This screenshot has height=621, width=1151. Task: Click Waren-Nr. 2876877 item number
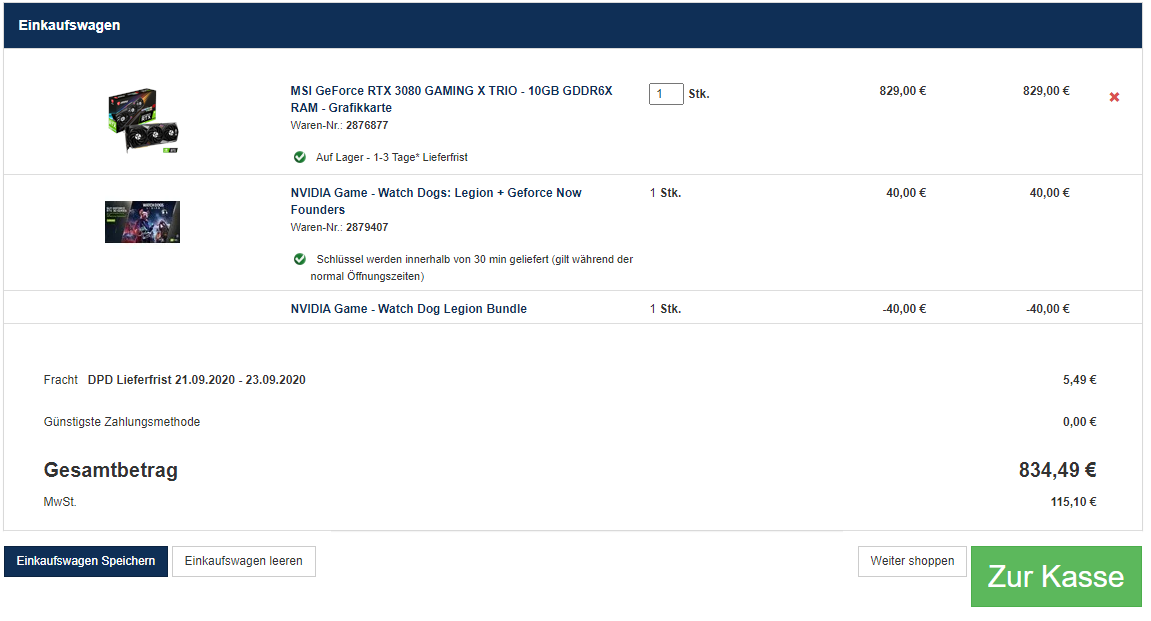339,126
